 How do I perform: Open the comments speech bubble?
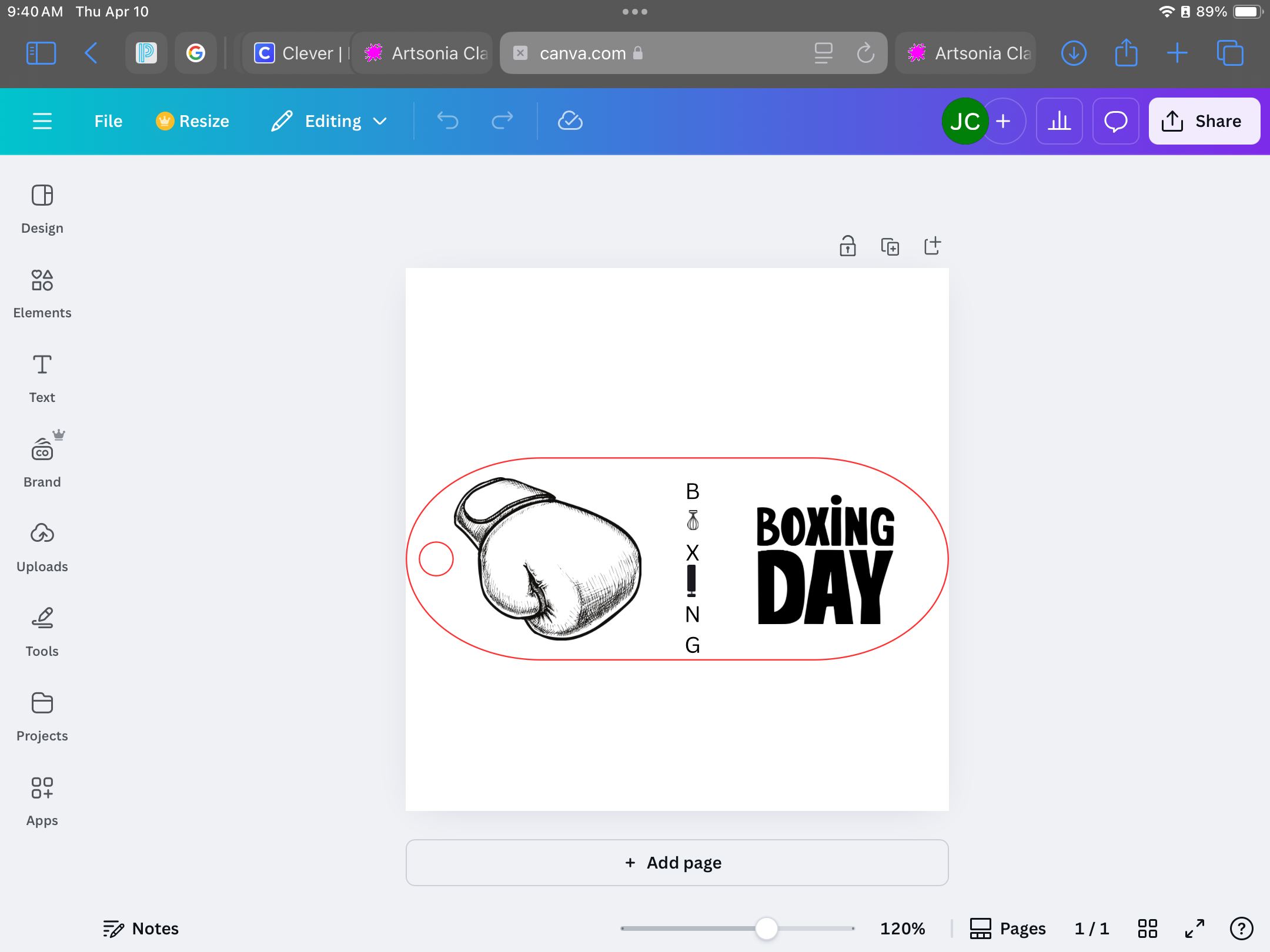point(1115,121)
